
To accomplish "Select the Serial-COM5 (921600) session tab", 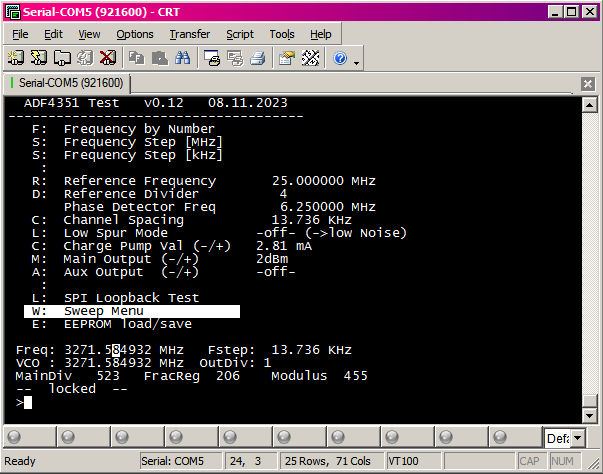I will [67, 83].
